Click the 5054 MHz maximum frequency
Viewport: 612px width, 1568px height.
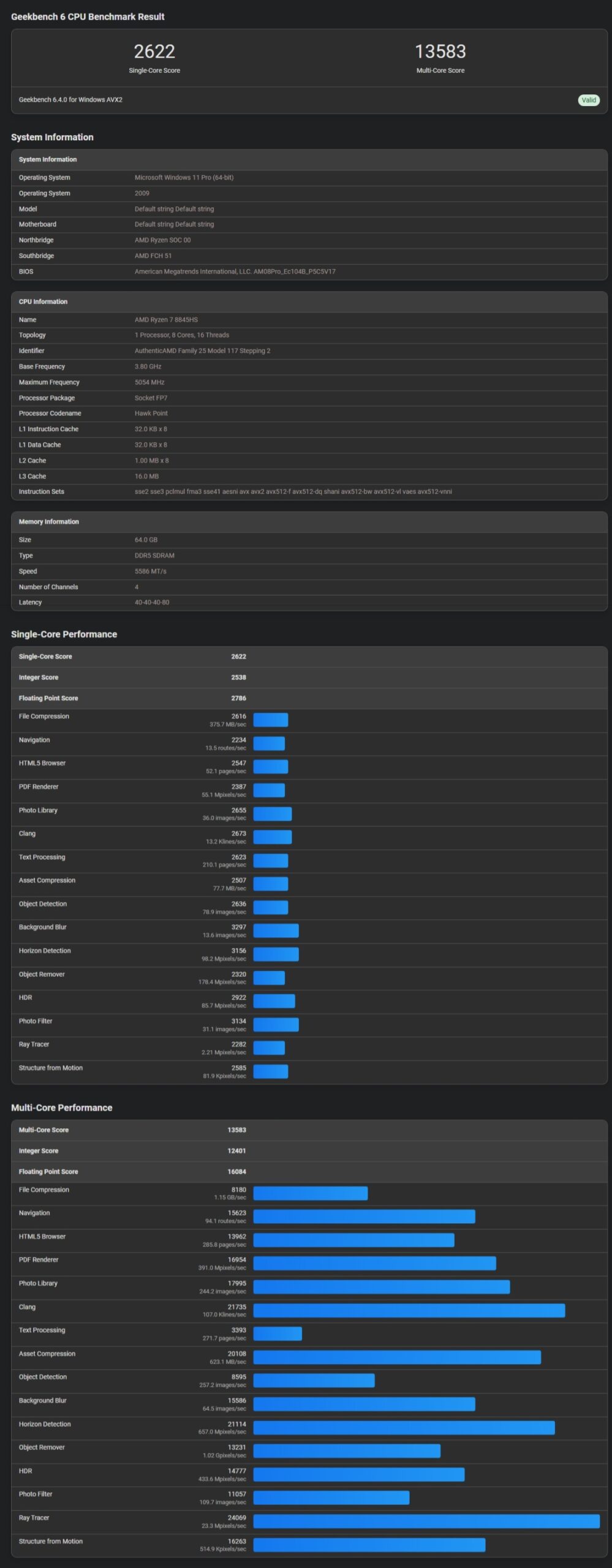pyautogui.click(x=149, y=382)
